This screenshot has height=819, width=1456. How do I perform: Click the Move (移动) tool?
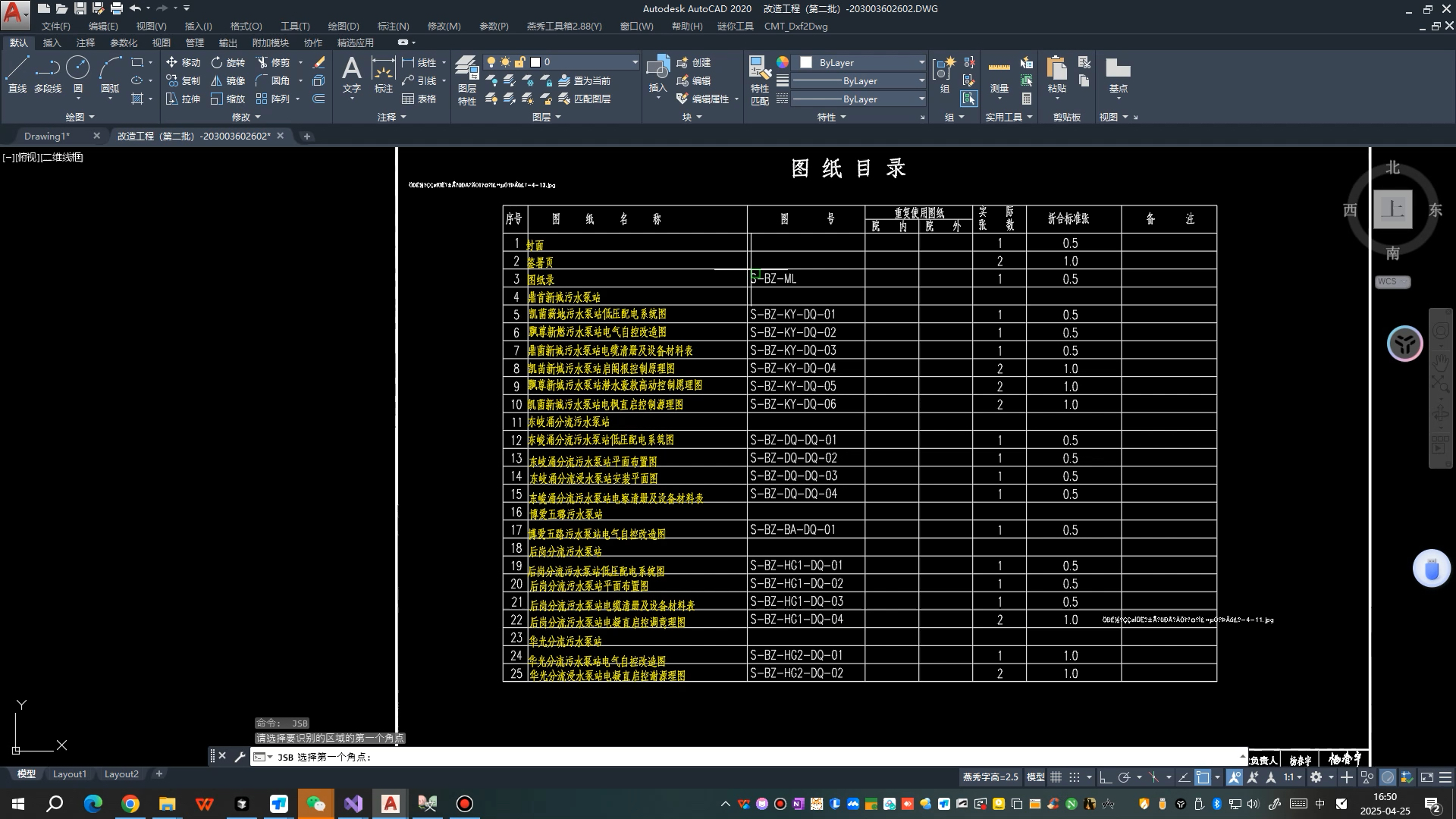coord(183,62)
